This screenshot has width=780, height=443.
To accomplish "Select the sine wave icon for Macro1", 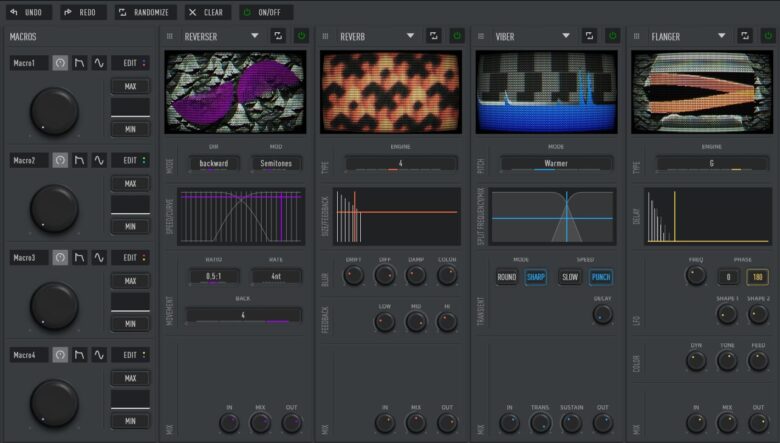I will point(99,63).
